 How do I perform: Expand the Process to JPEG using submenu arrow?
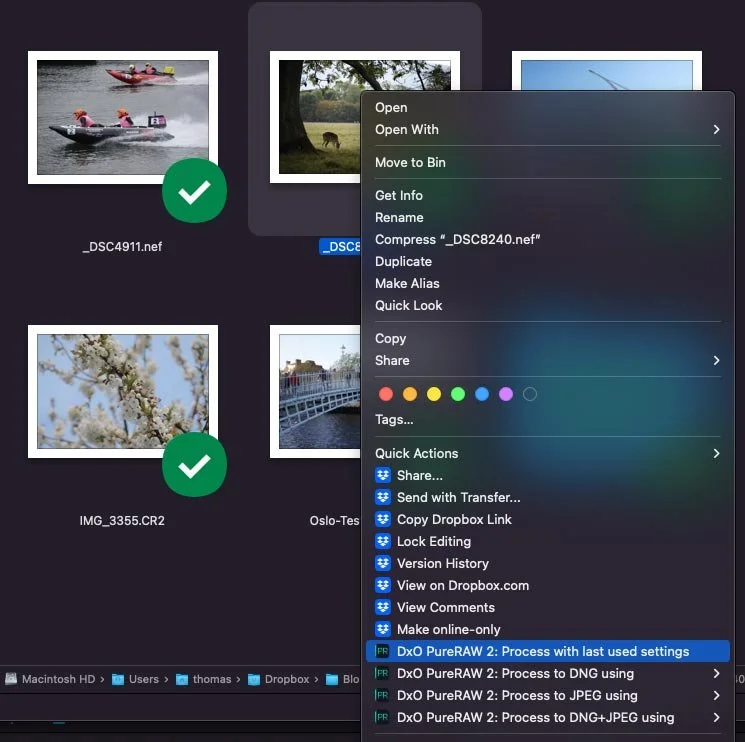[716, 695]
